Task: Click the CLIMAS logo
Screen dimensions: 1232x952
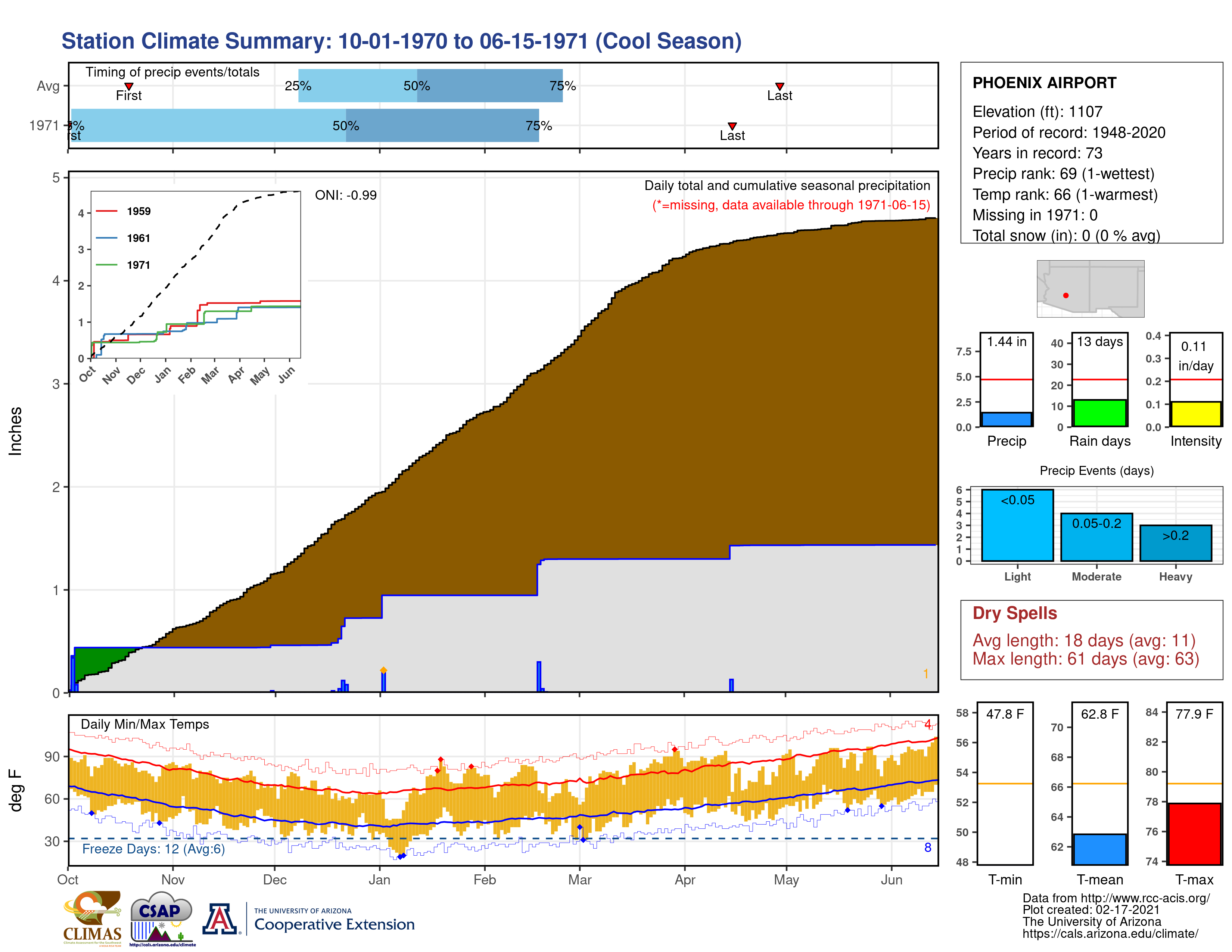Action: click(92, 918)
